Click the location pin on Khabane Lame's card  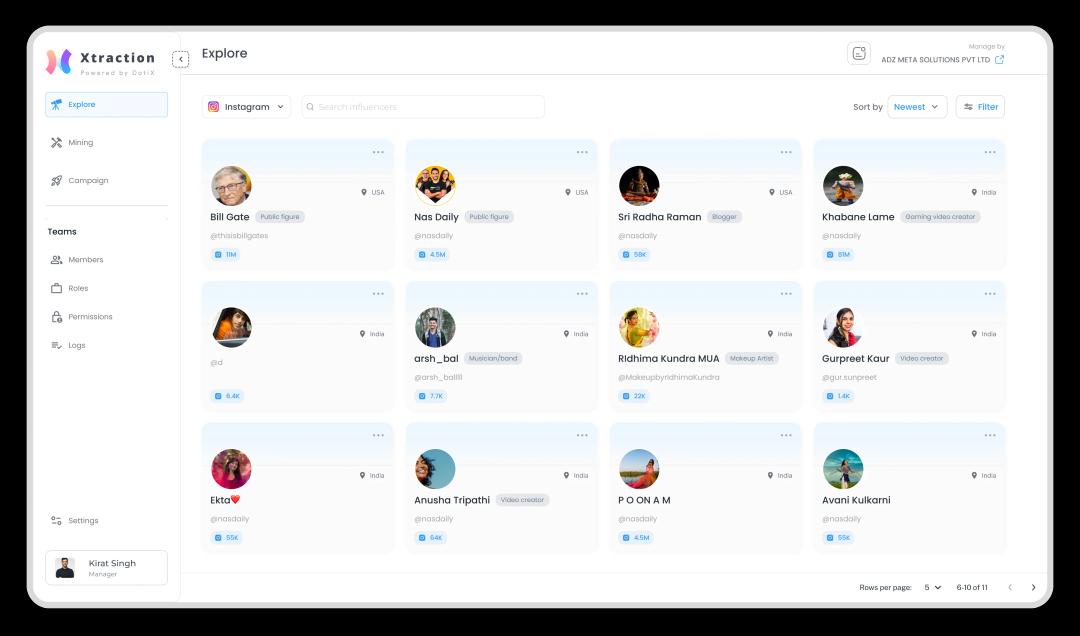point(974,192)
